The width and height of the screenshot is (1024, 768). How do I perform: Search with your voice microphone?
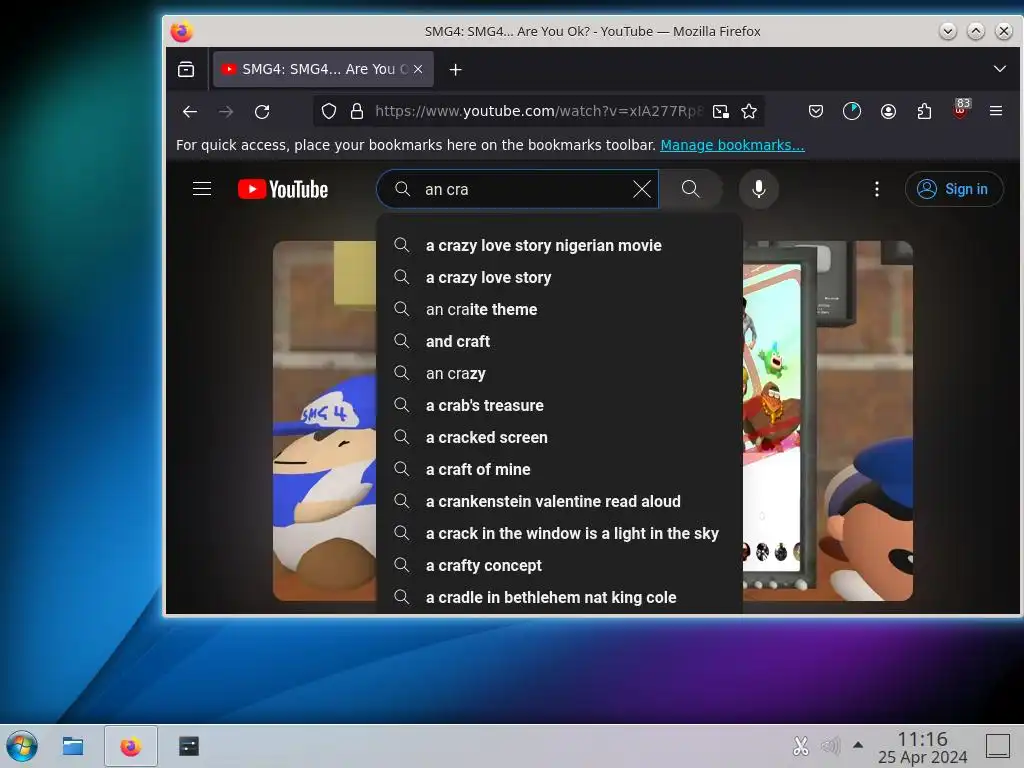pos(759,189)
